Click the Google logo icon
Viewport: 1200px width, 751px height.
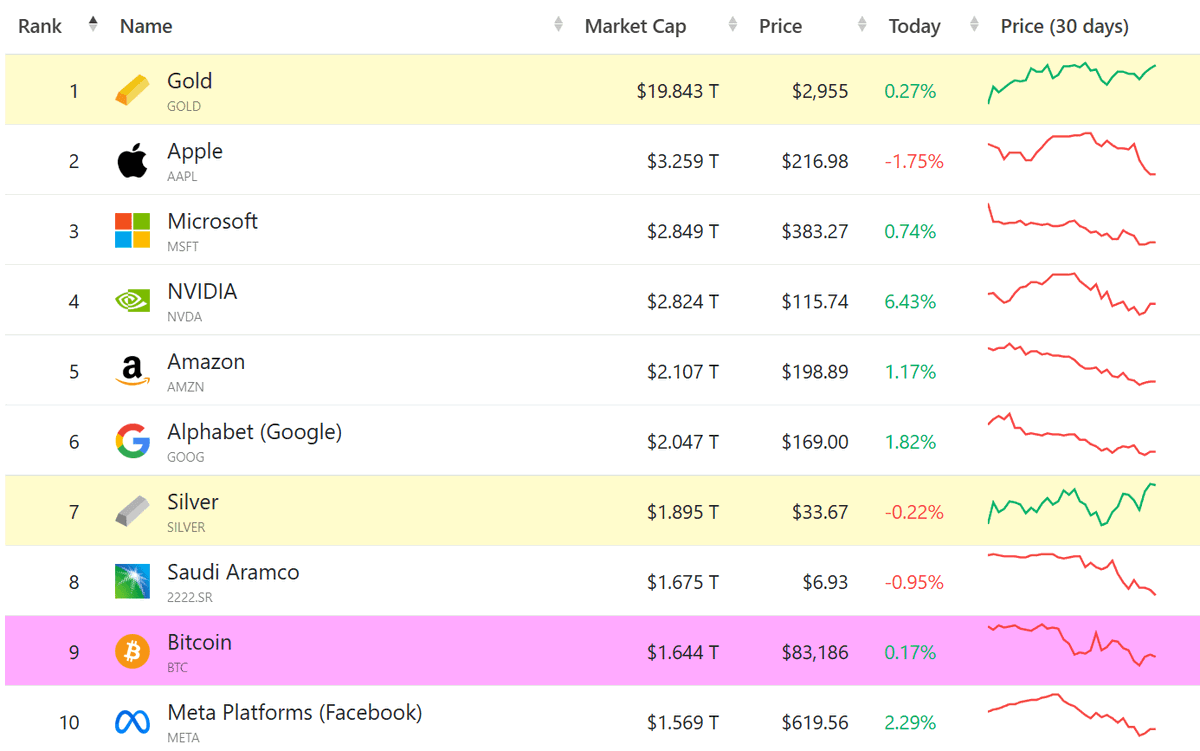click(x=132, y=441)
